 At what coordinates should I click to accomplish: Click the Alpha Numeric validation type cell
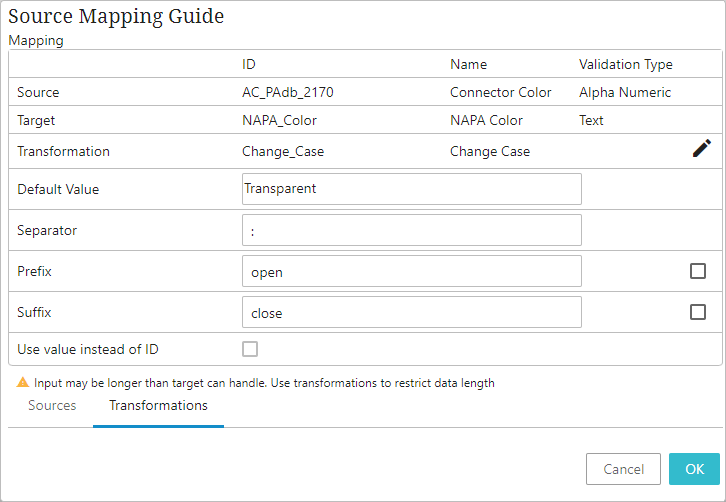(x=625, y=92)
